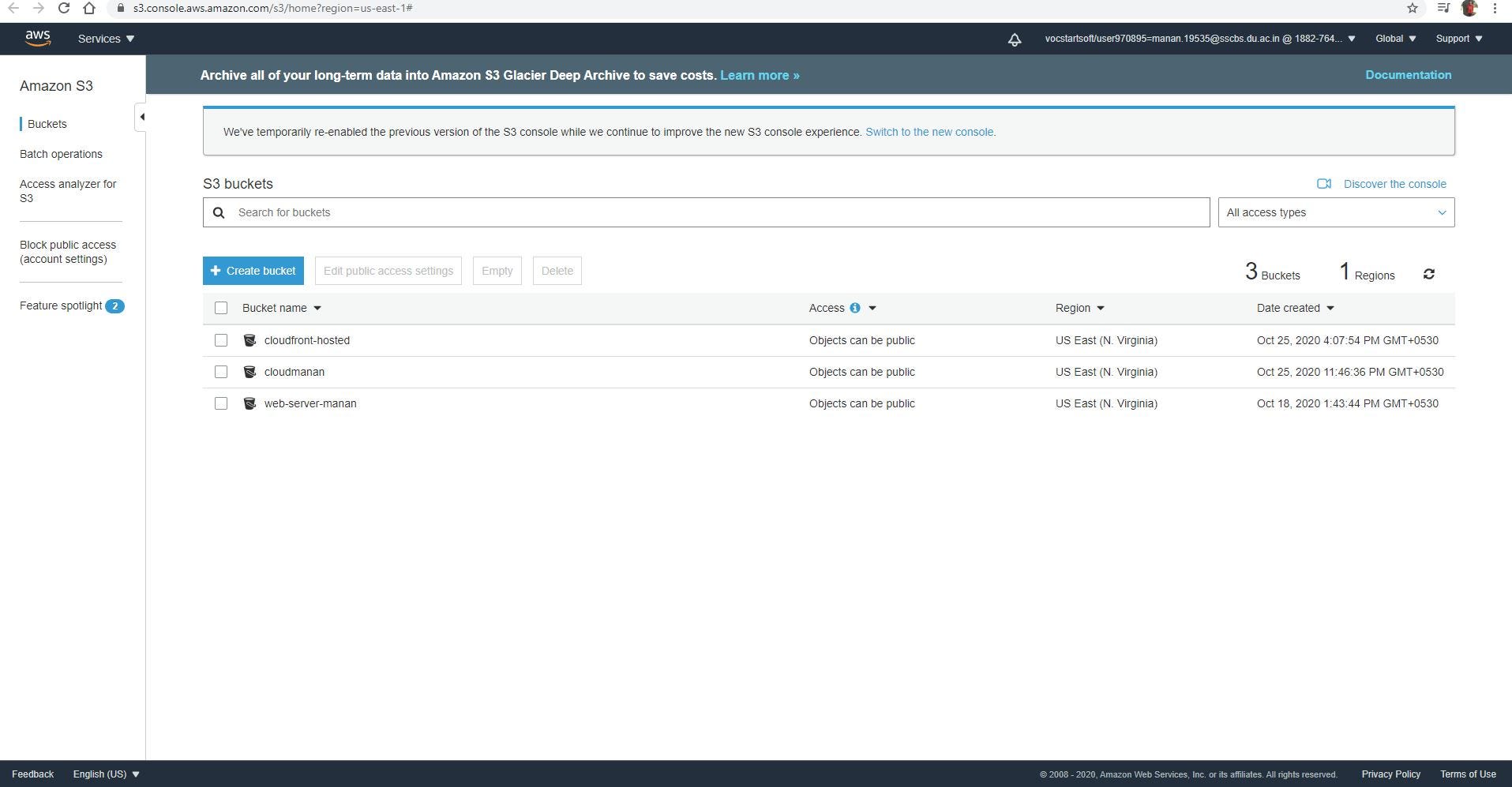The height and width of the screenshot is (787, 1512).
Task: Open the Learn more link
Action: [x=760, y=75]
